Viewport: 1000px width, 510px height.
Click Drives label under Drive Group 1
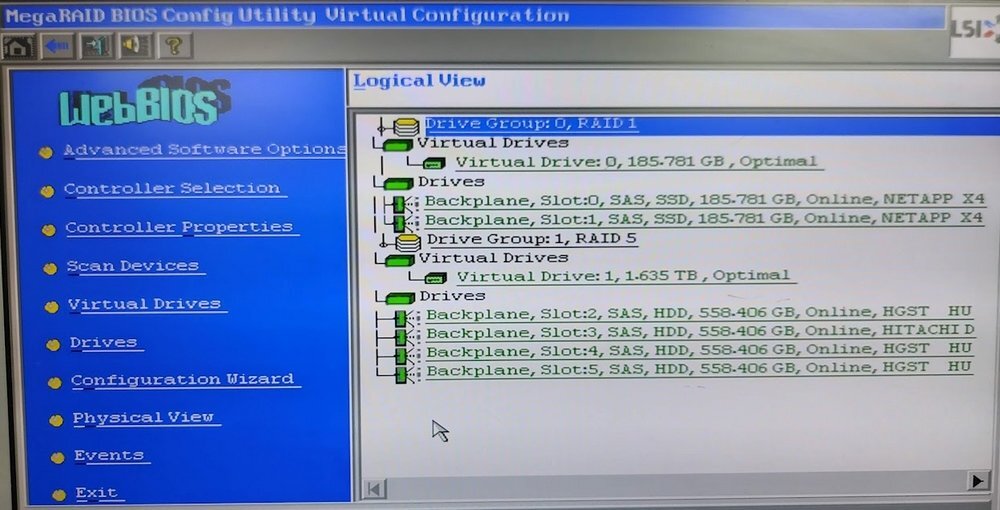pos(452,296)
